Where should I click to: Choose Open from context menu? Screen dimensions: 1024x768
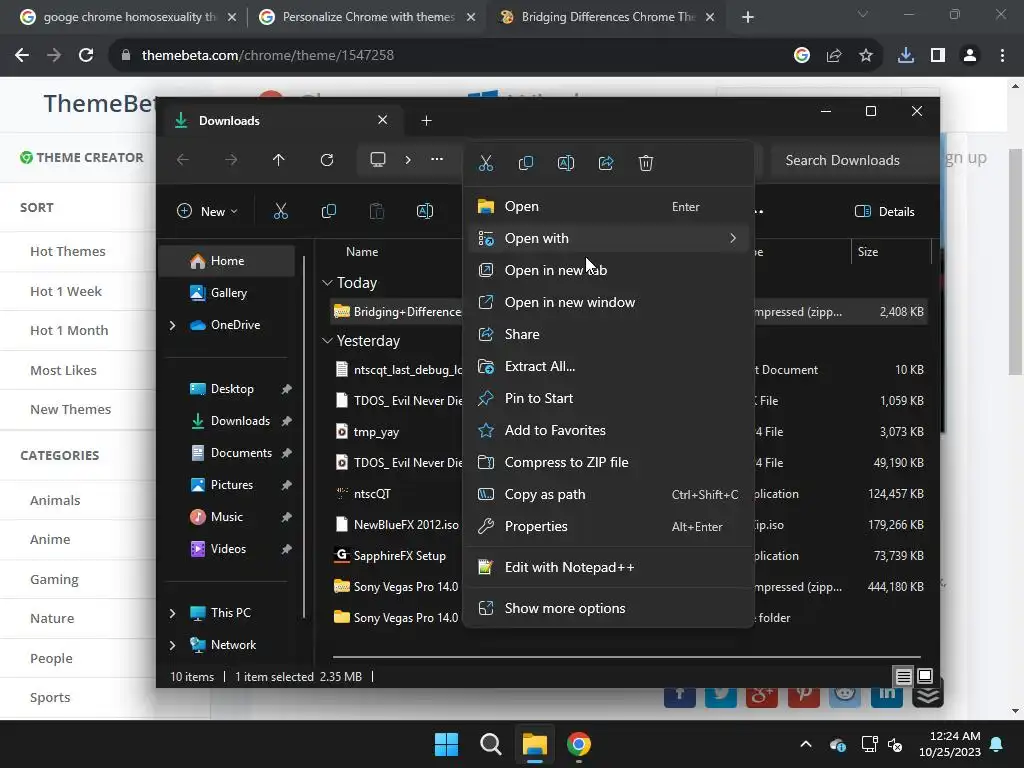(609, 206)
